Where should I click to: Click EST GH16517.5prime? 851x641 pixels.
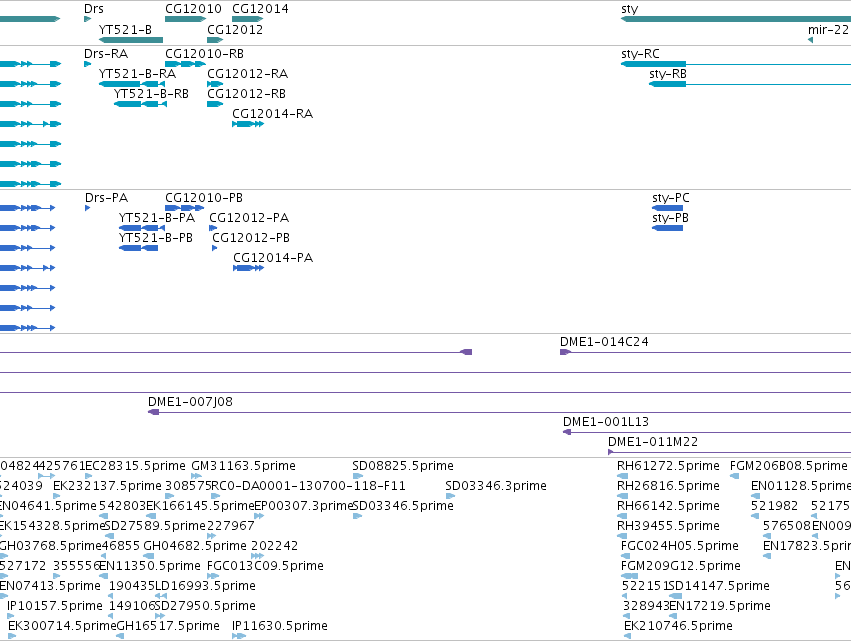(x=168, y=626)
